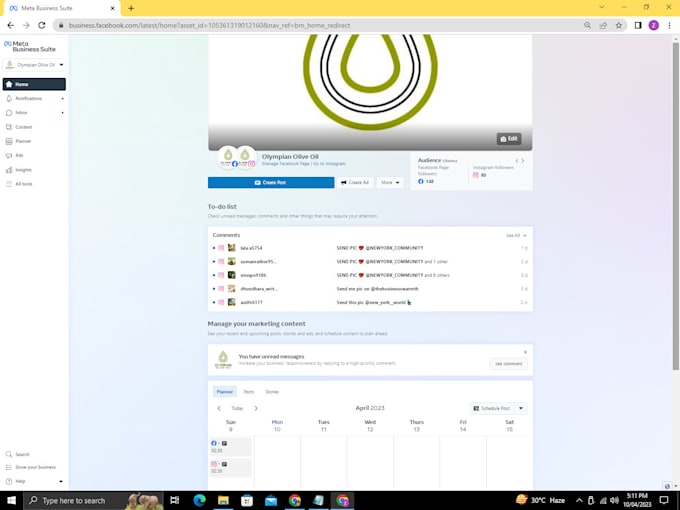Open the Mail app from taskbar
Viewport: 680px width, 510px height.
[271, 500]
